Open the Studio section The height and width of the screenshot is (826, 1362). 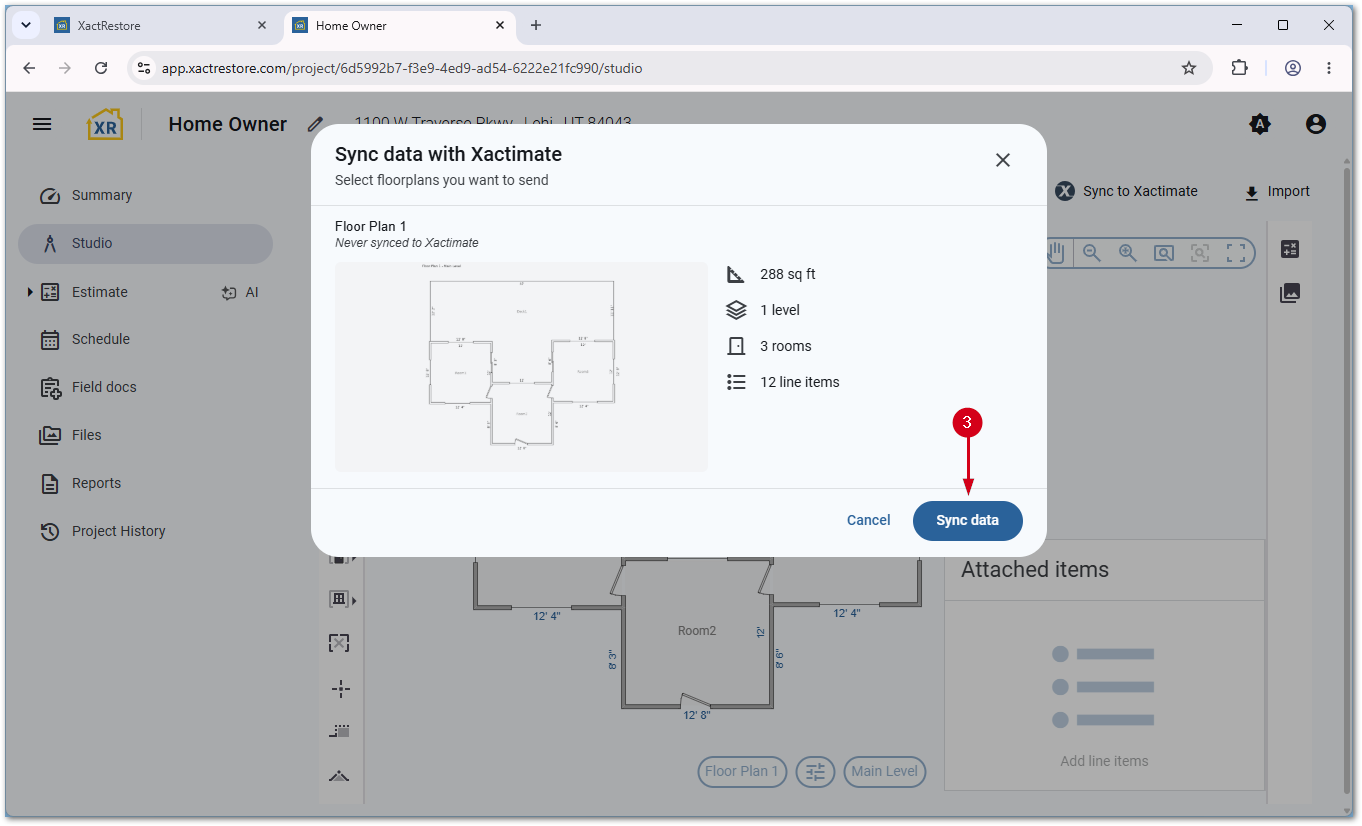[145, 243]
